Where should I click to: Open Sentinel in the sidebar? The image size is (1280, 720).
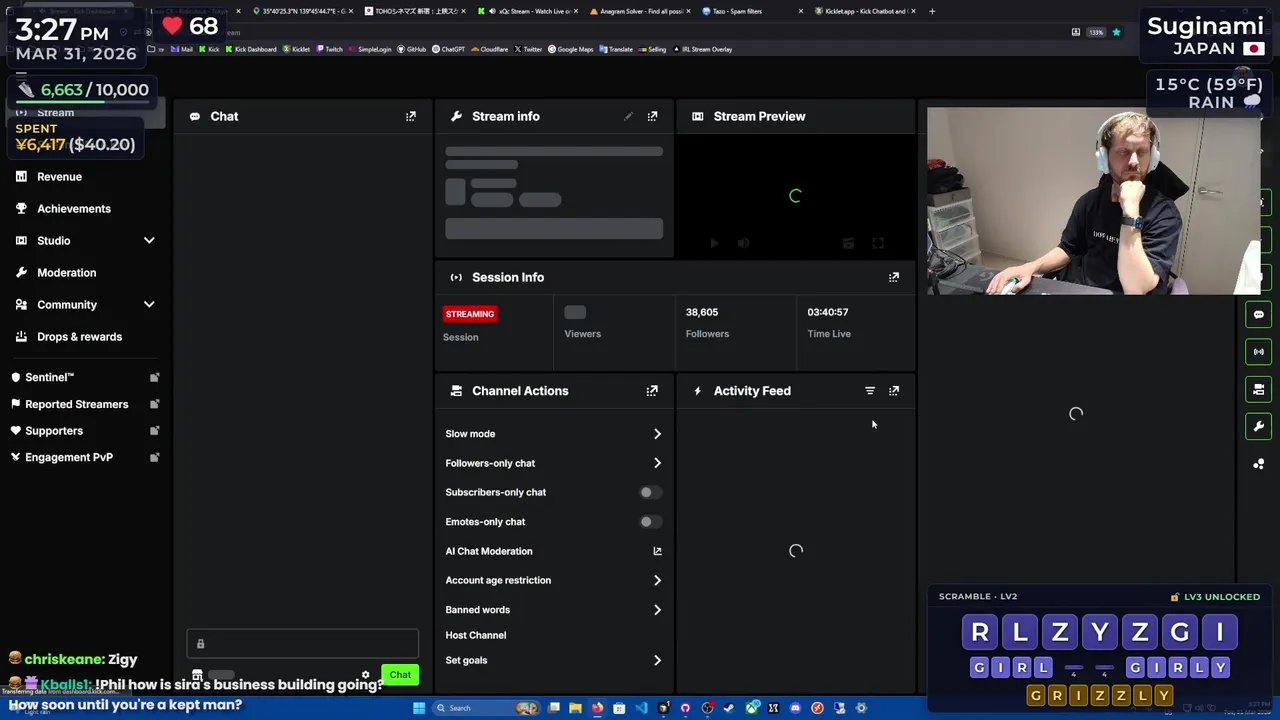pyautogui.click(x=50, y=377)
